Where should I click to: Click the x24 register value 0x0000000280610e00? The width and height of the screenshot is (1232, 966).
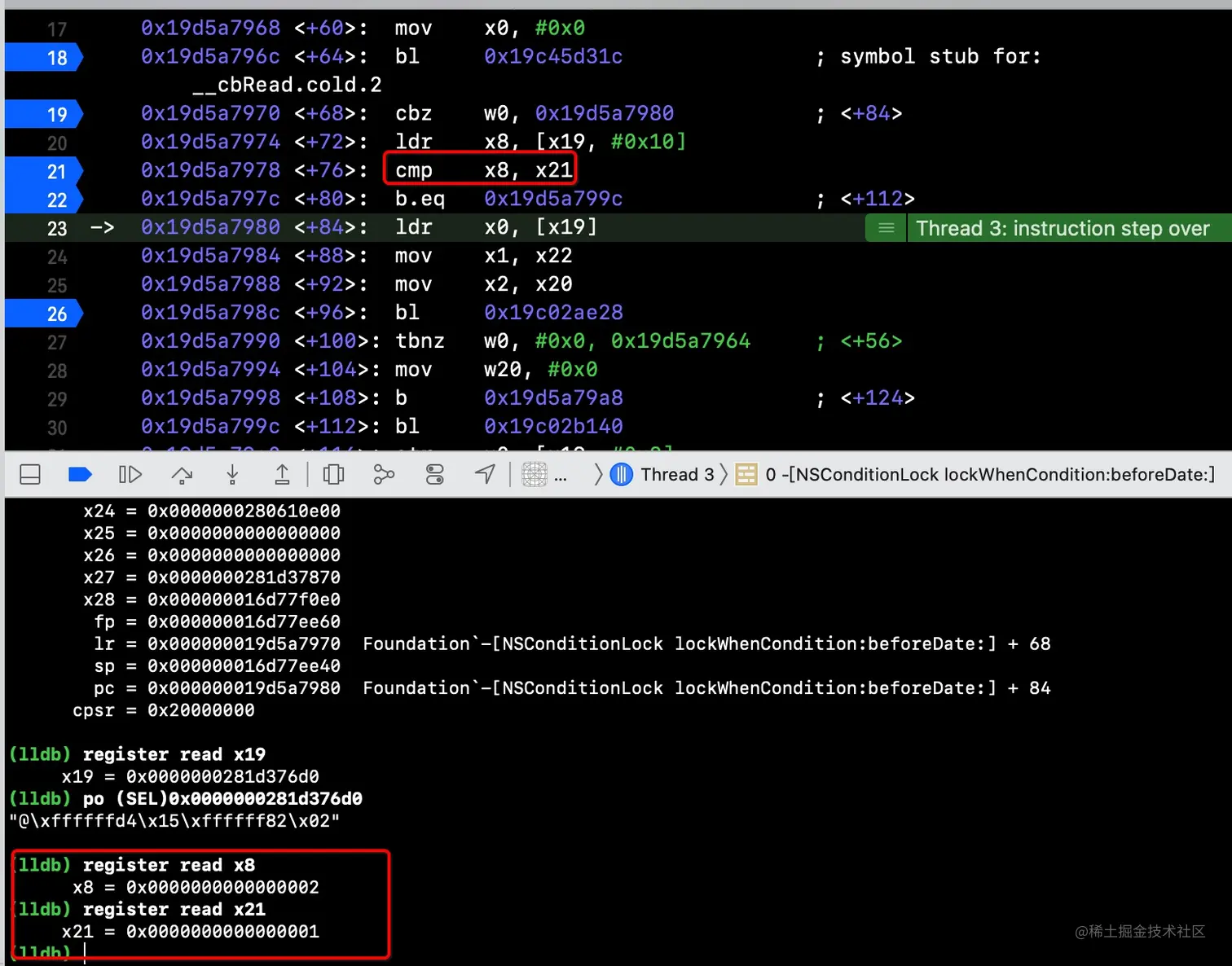[244, 511]
